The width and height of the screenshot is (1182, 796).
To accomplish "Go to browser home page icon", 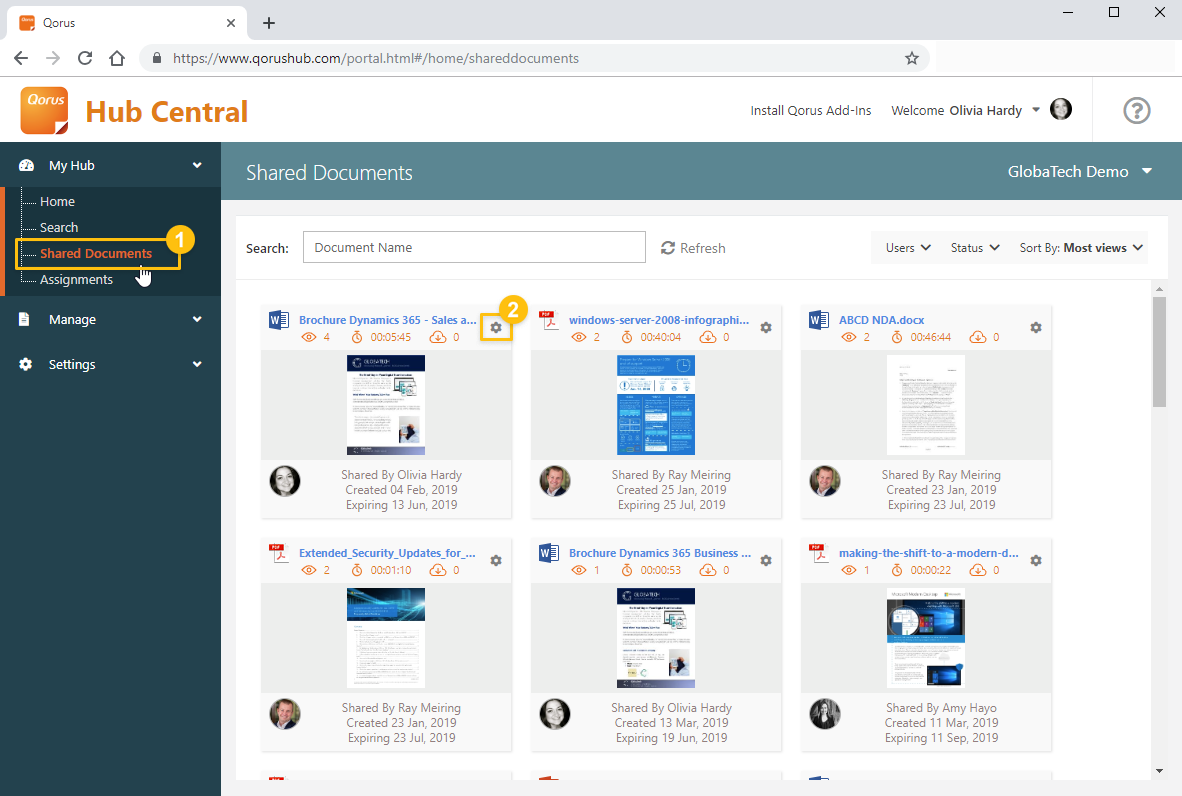I will coord(117,58).
